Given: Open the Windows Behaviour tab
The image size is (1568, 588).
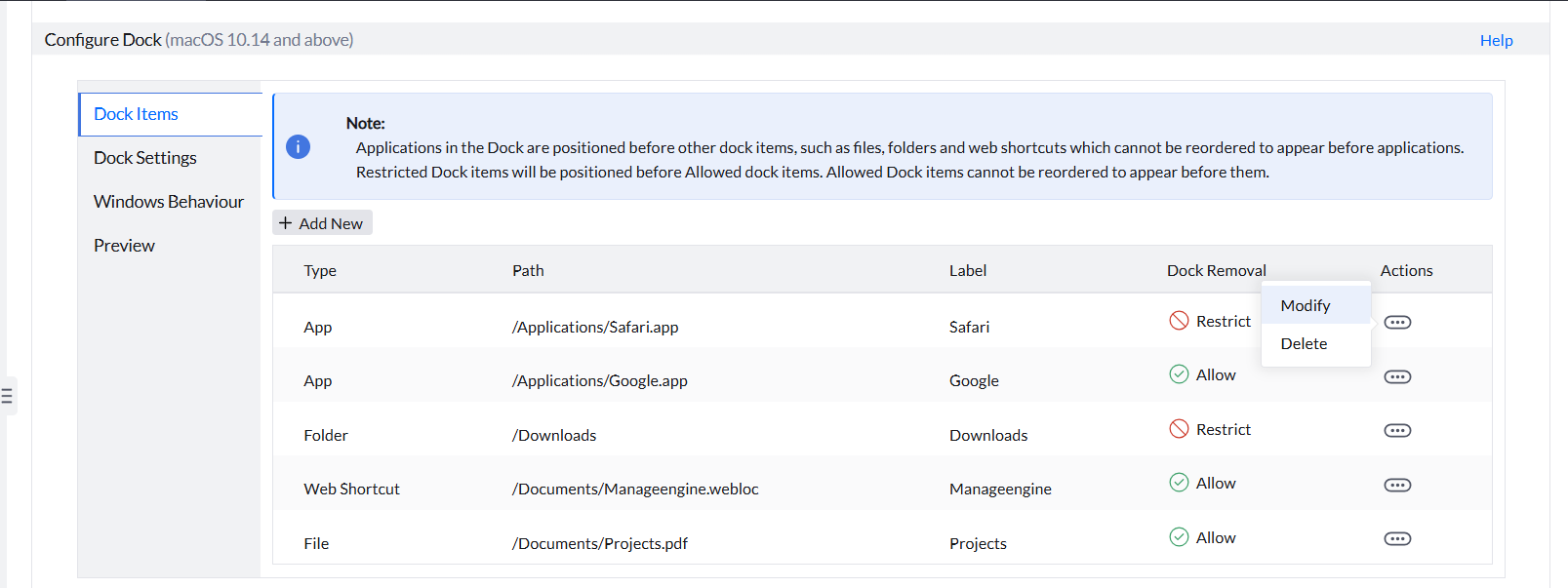Looking at the screenshot, I should pos(169,202).
